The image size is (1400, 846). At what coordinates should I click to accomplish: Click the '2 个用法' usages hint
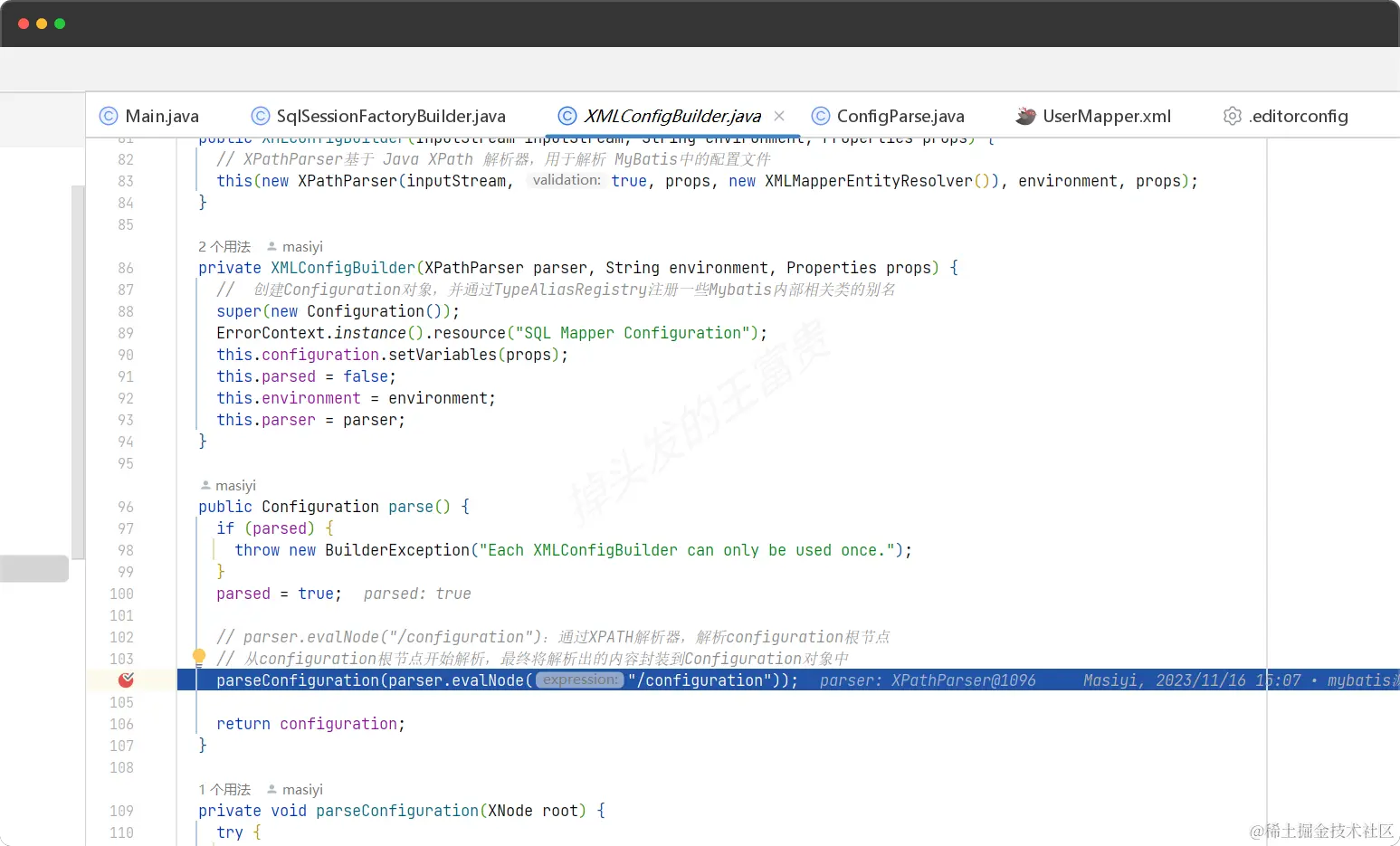224,247
